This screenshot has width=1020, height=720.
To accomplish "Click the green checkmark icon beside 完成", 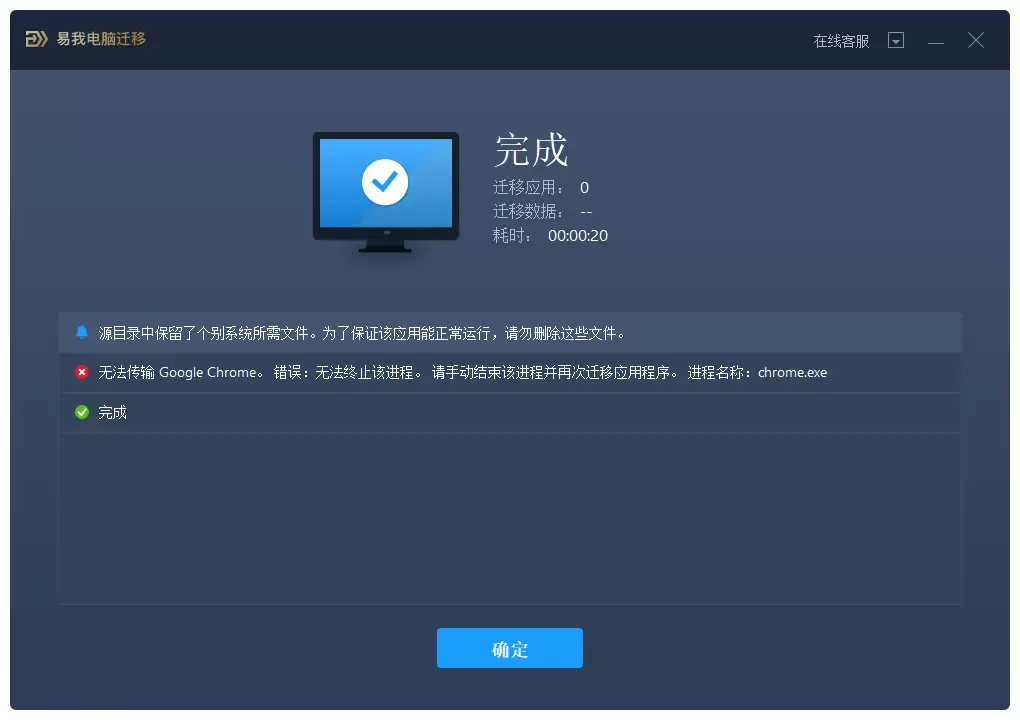I will coord(82,411).
